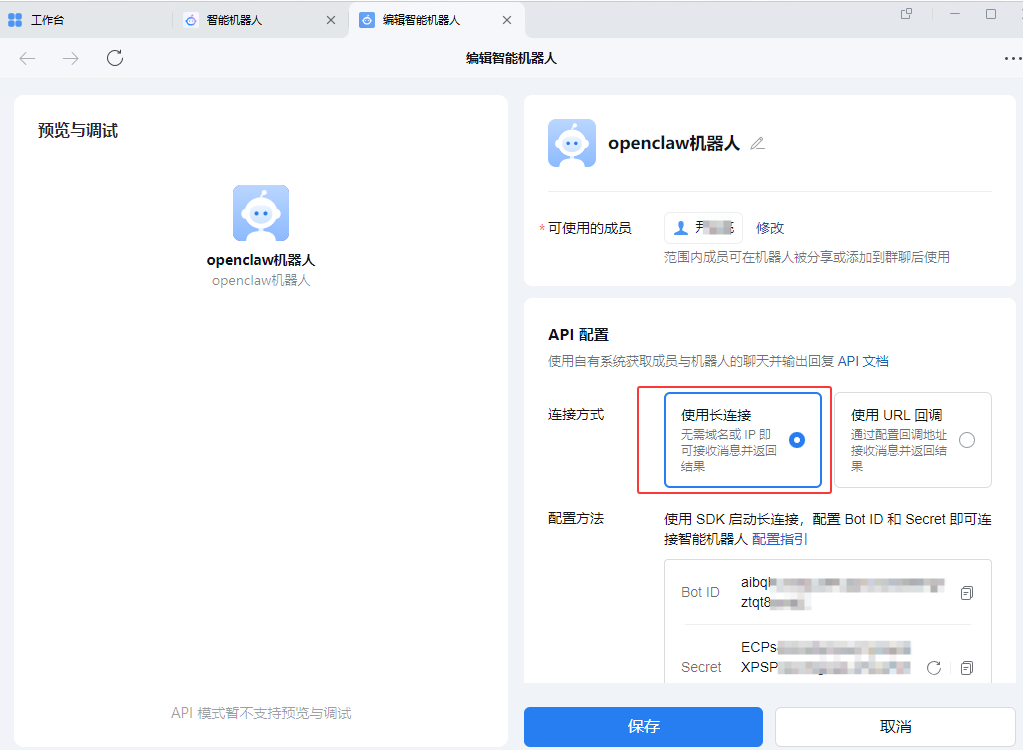Go forward with the right arrow
The height and width of the screenshot is (750, 1023).
[x=70, y=59]
